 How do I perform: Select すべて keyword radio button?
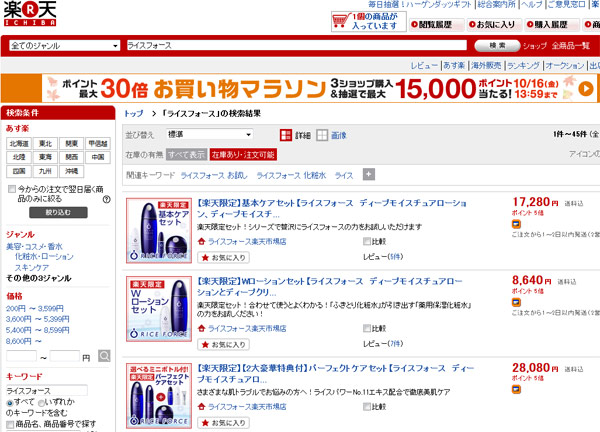10,403
